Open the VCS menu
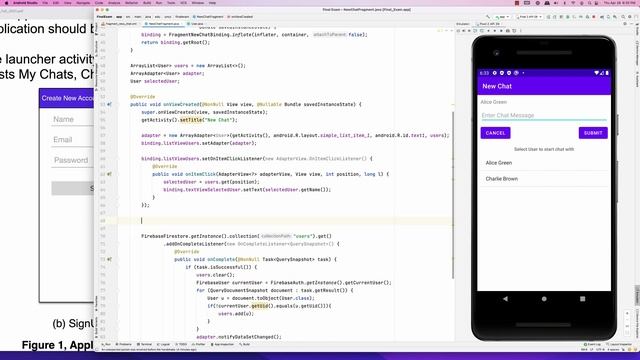 [183, 2]
